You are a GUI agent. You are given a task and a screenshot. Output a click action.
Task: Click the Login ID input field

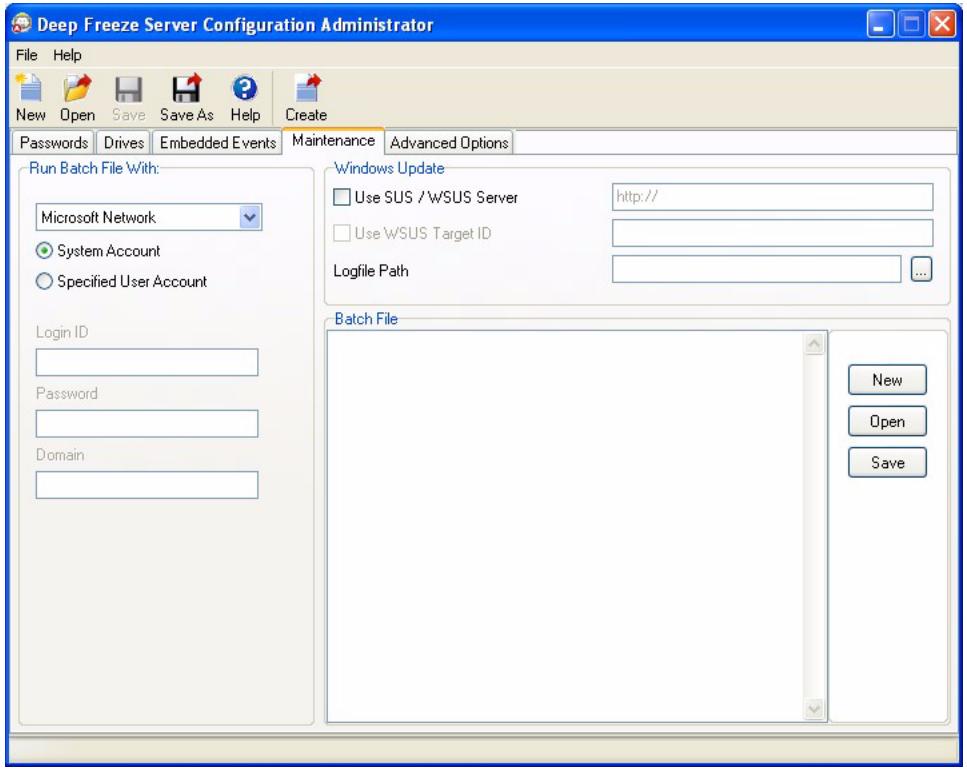[x=147, y=362]
